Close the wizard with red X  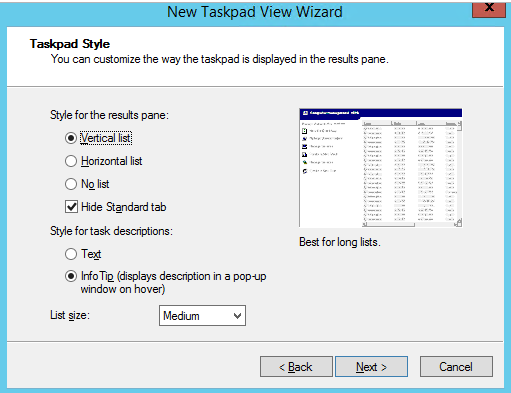(489, 9)
